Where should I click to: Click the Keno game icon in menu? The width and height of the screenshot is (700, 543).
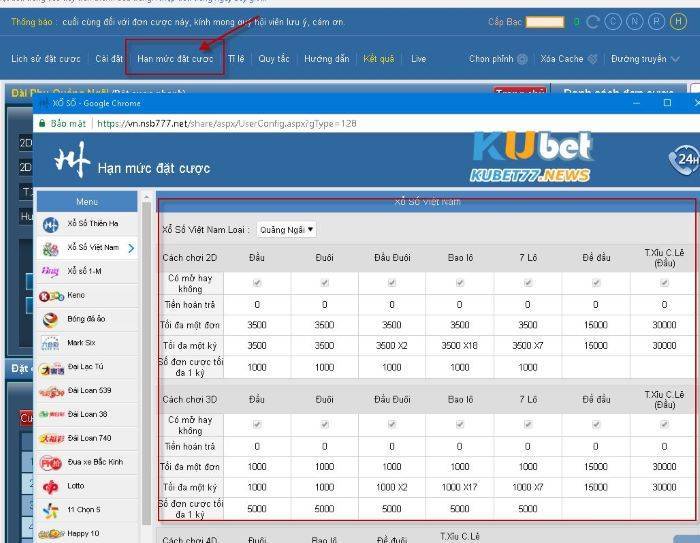(51, 296)
